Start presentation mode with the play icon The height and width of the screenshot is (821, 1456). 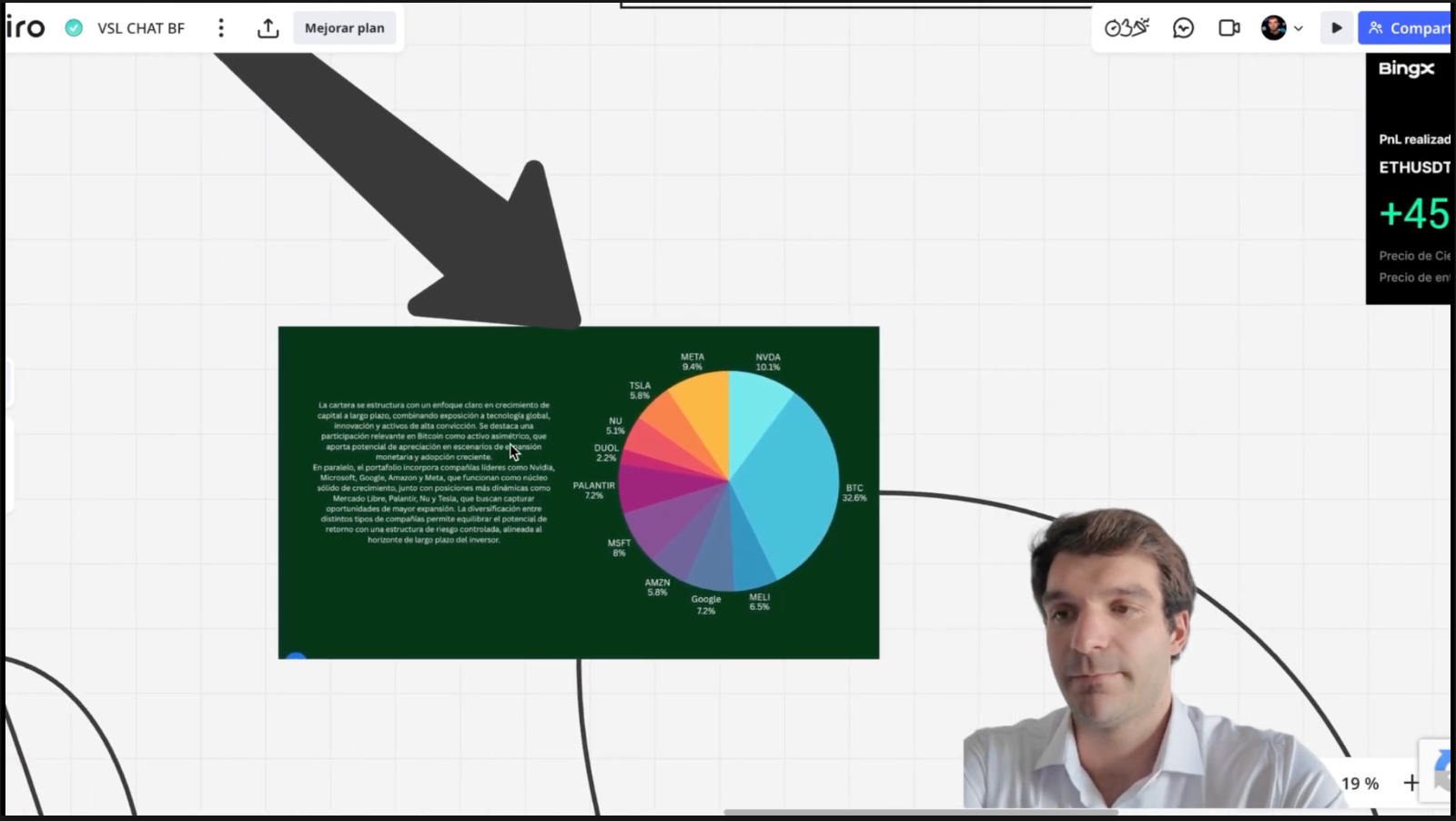1336,28
